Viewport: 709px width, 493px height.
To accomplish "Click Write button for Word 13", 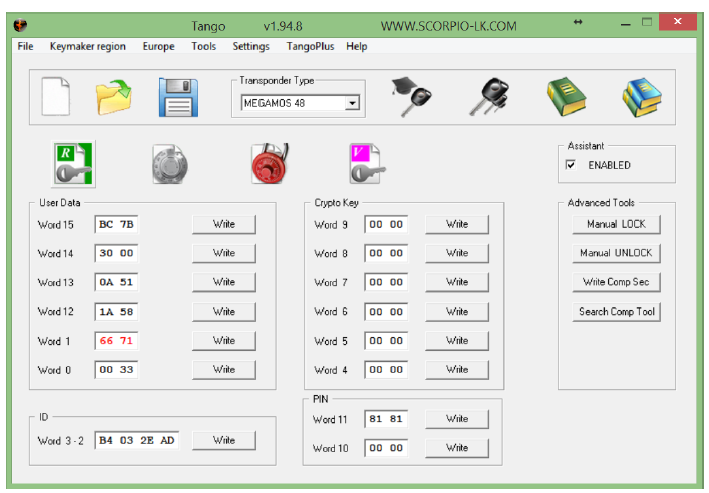I will click(224, 282).
